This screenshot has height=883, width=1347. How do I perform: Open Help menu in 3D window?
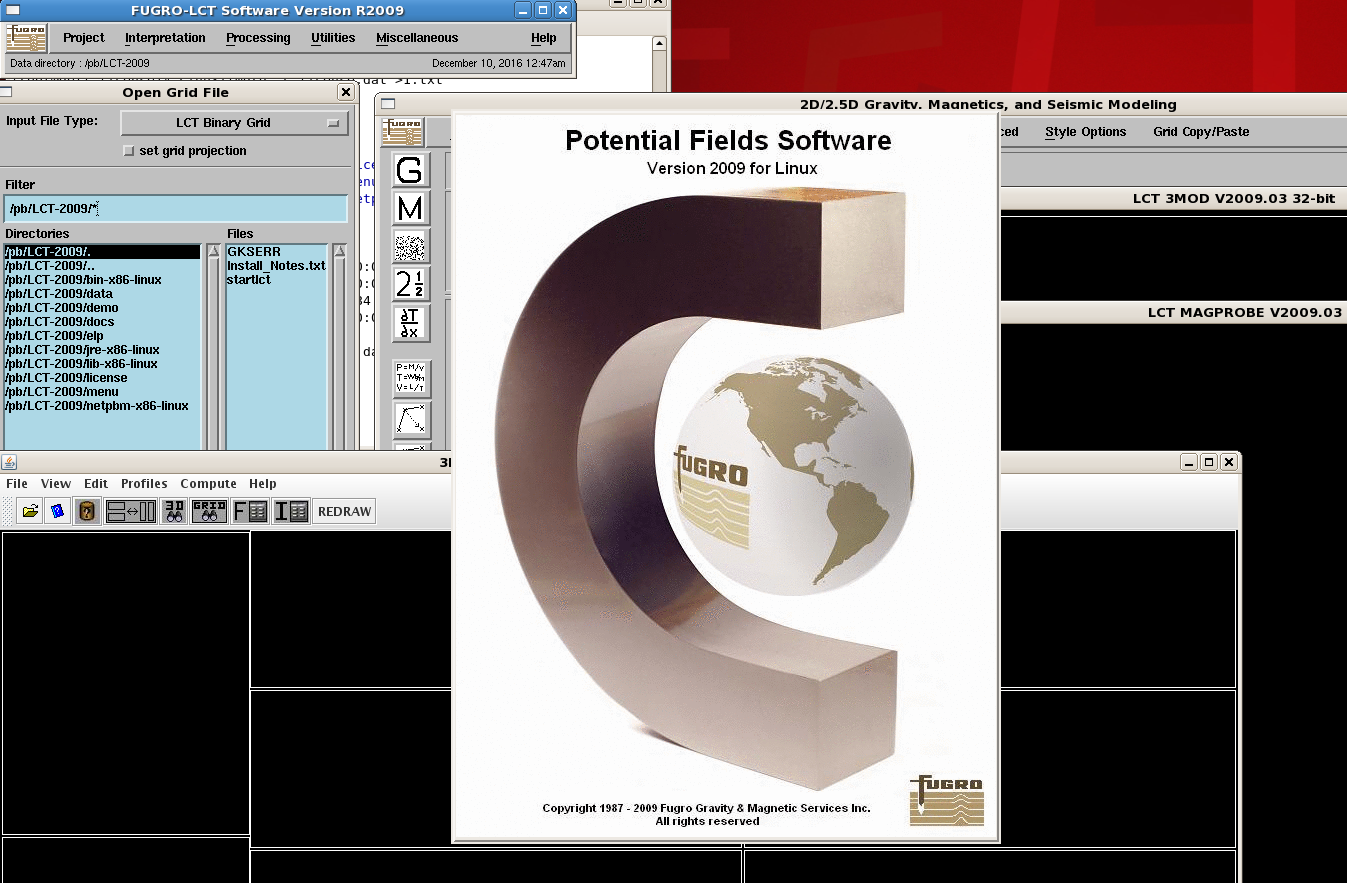(x=263, y=483)
